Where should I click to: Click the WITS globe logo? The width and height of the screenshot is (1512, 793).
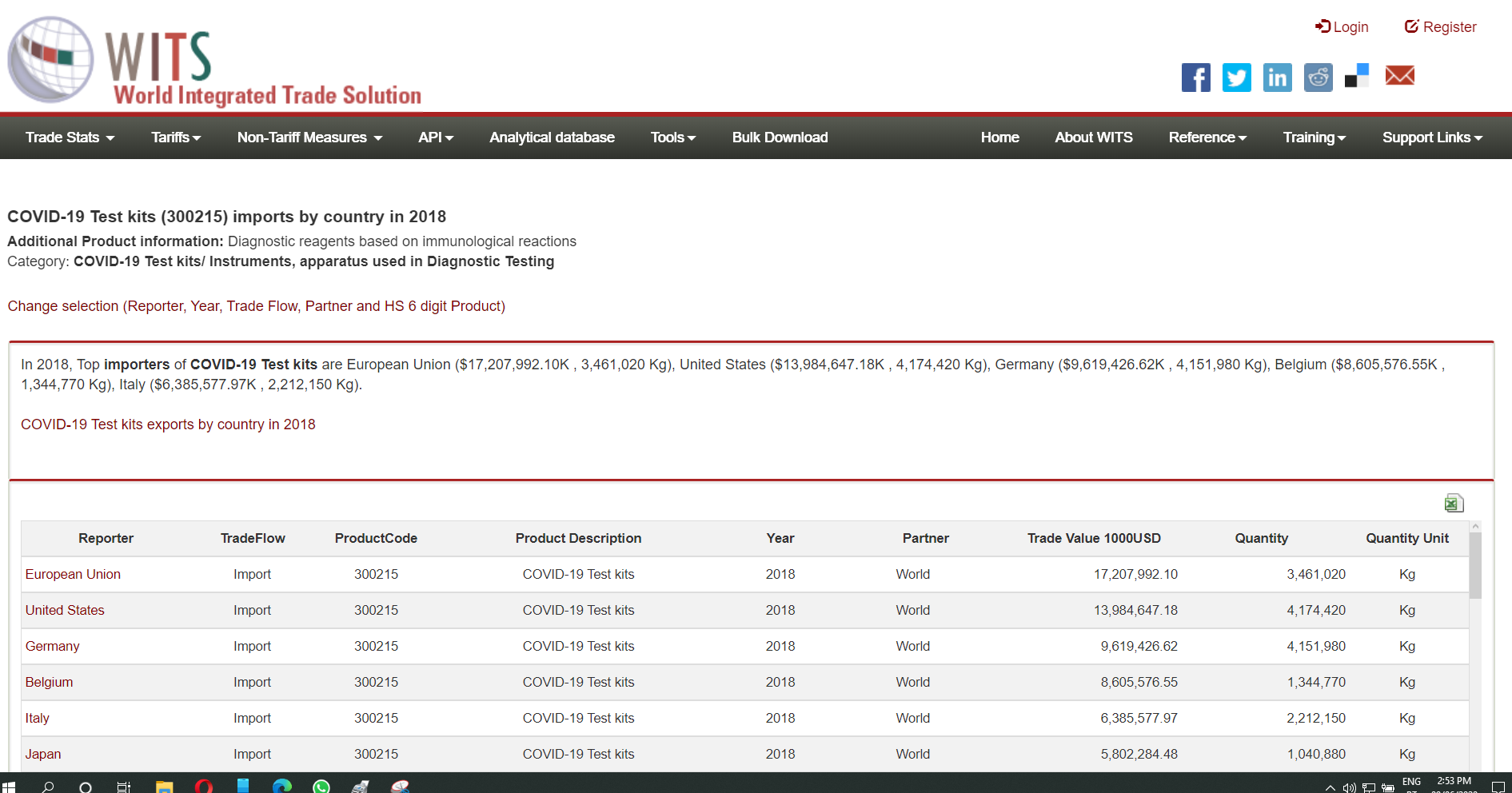(x=50, y=60)
